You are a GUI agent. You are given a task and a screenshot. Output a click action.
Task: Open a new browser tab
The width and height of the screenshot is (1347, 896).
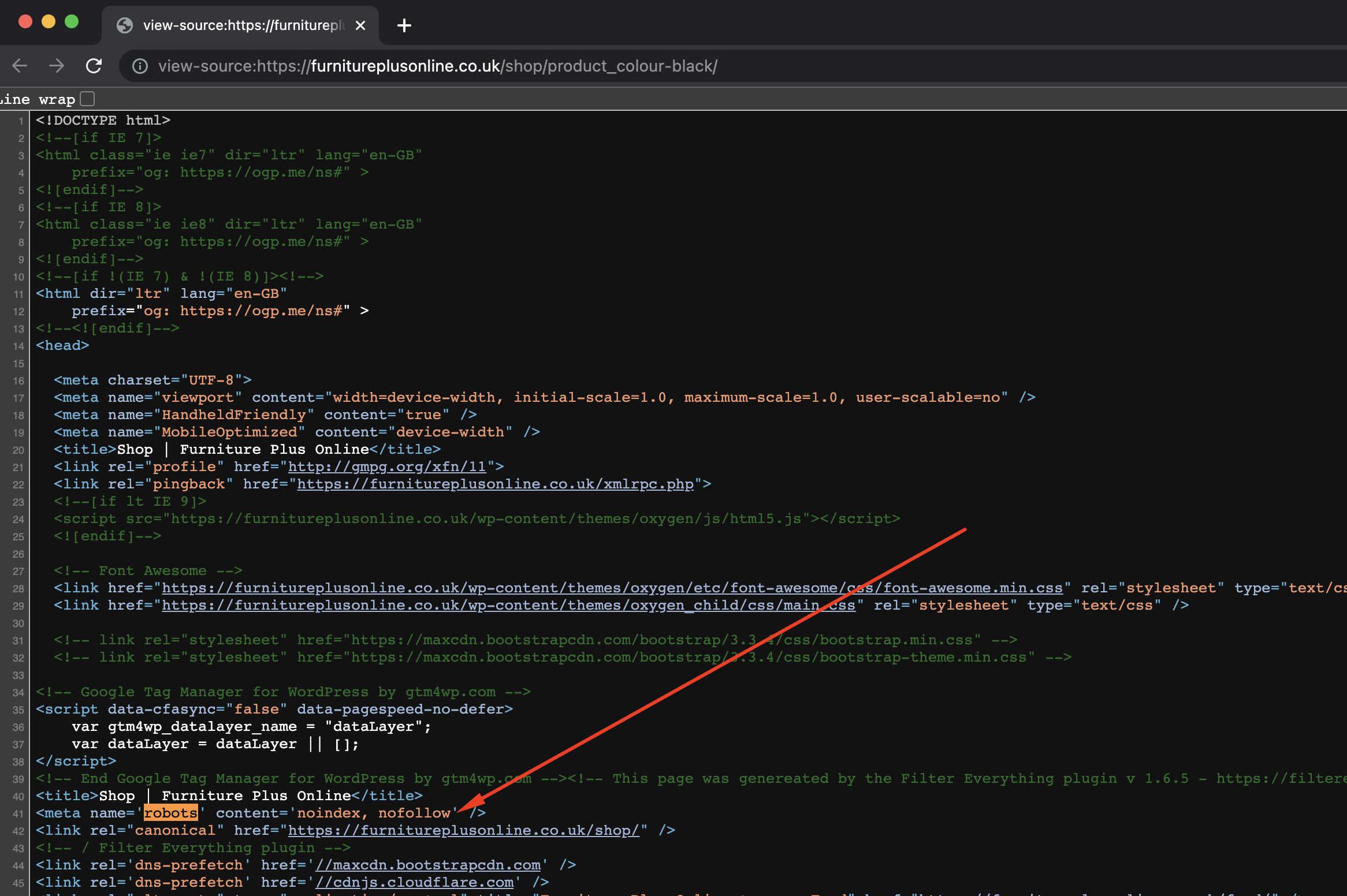coord(404,25)
